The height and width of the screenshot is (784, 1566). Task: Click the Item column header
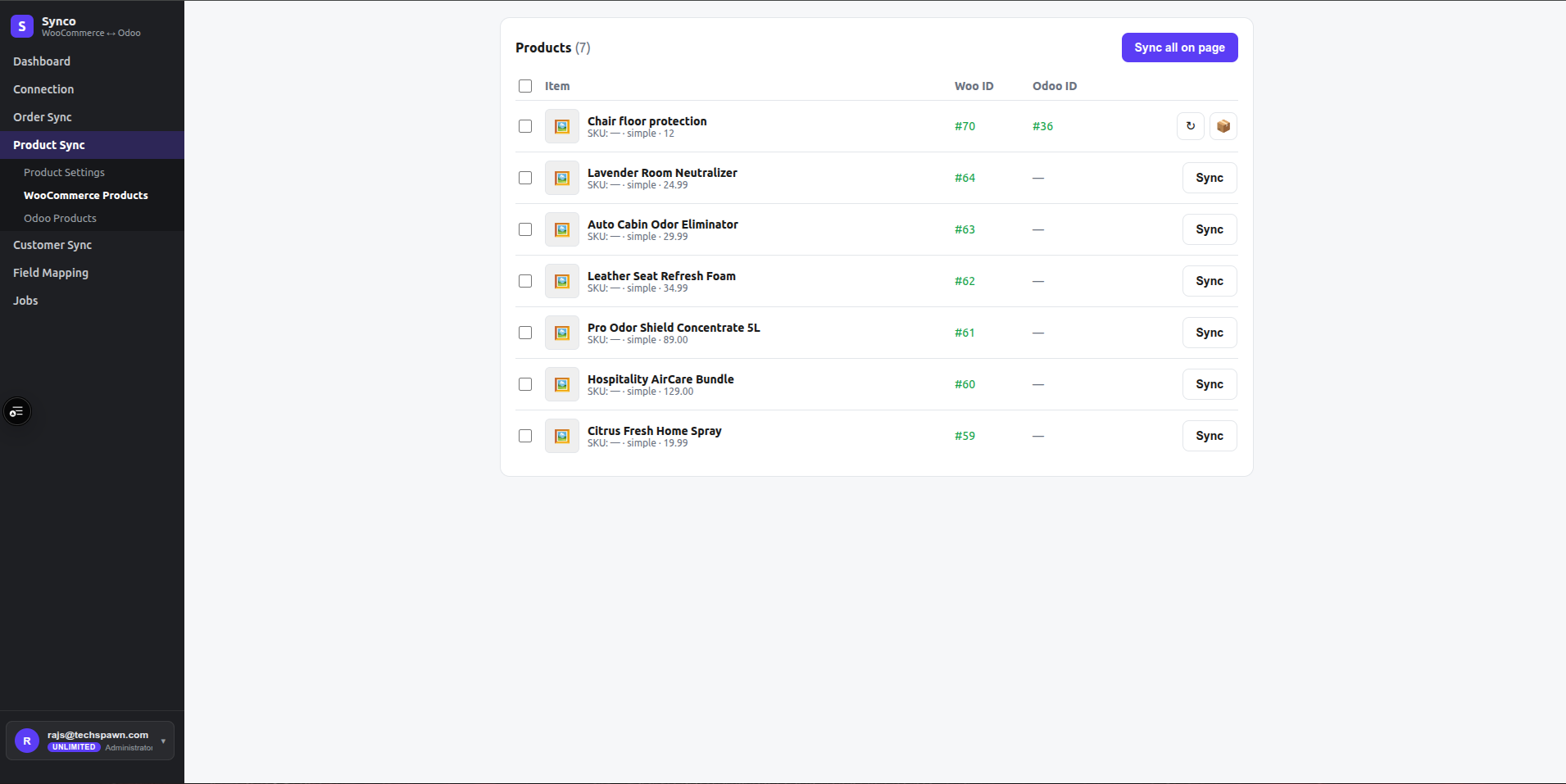pyautogui.click(x=557, y=86)
